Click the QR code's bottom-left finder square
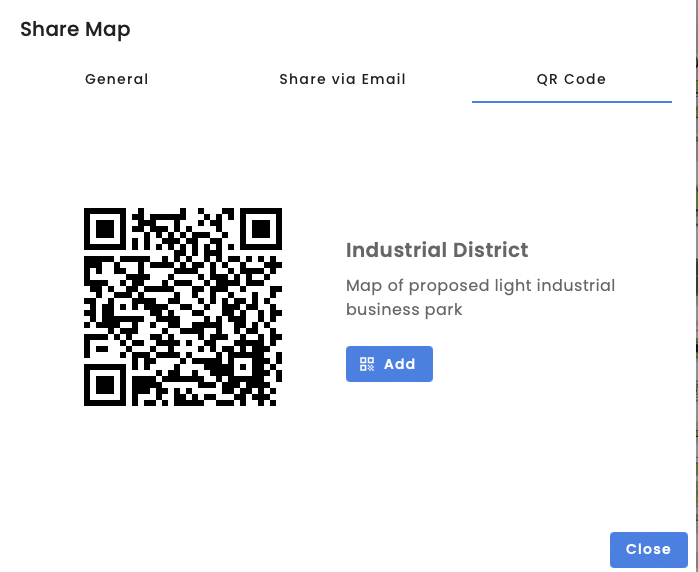The image size is (698, 572). click(x=104, y=385)
